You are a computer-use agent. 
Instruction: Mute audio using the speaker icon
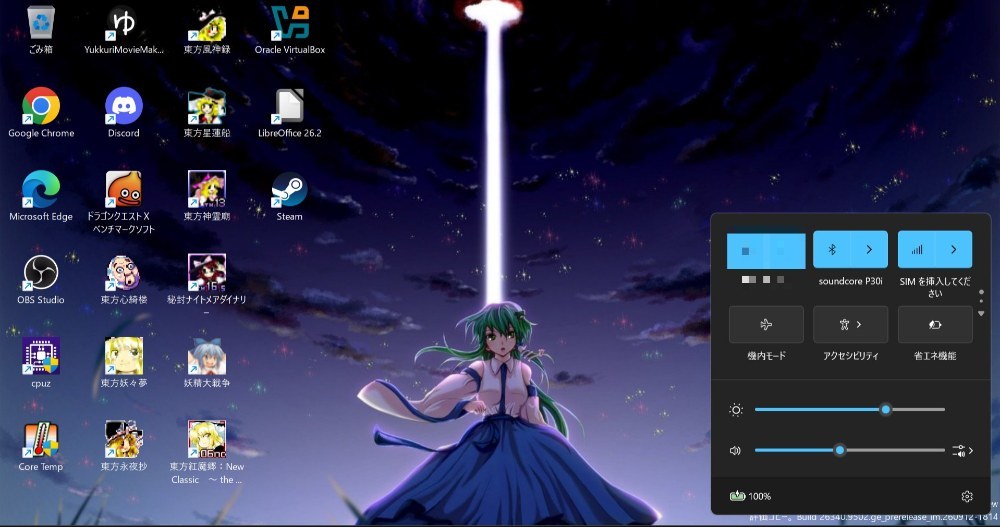click(735, 450)
